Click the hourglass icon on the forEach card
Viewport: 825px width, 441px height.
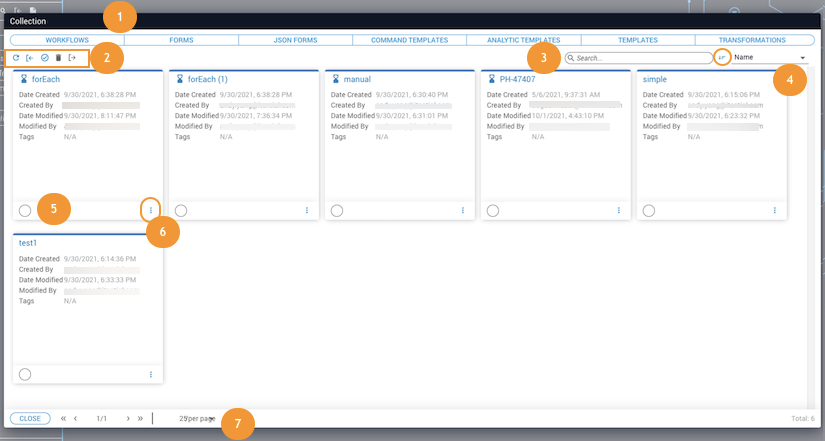pyautogui.click(x=24, y=79)
